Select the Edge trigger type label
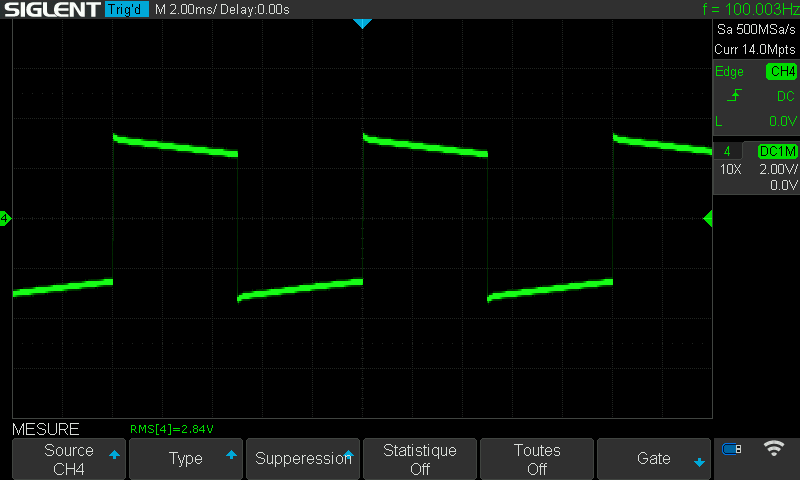800x480 pixels. point(730,71)
